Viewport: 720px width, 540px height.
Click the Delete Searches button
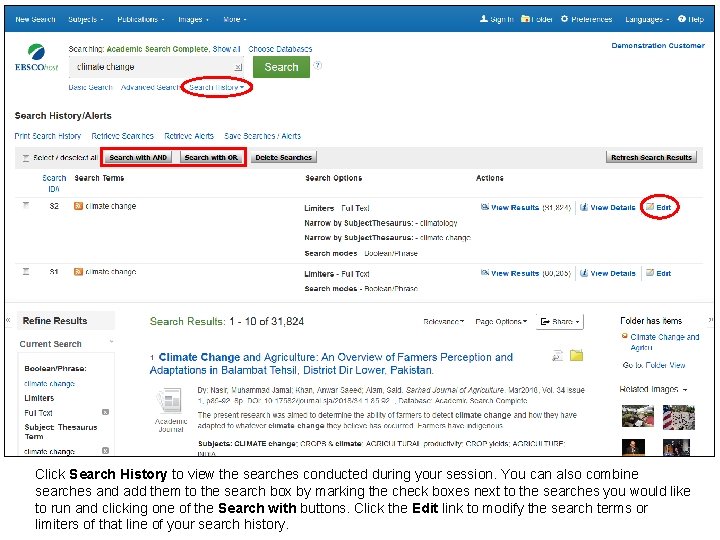284,158
